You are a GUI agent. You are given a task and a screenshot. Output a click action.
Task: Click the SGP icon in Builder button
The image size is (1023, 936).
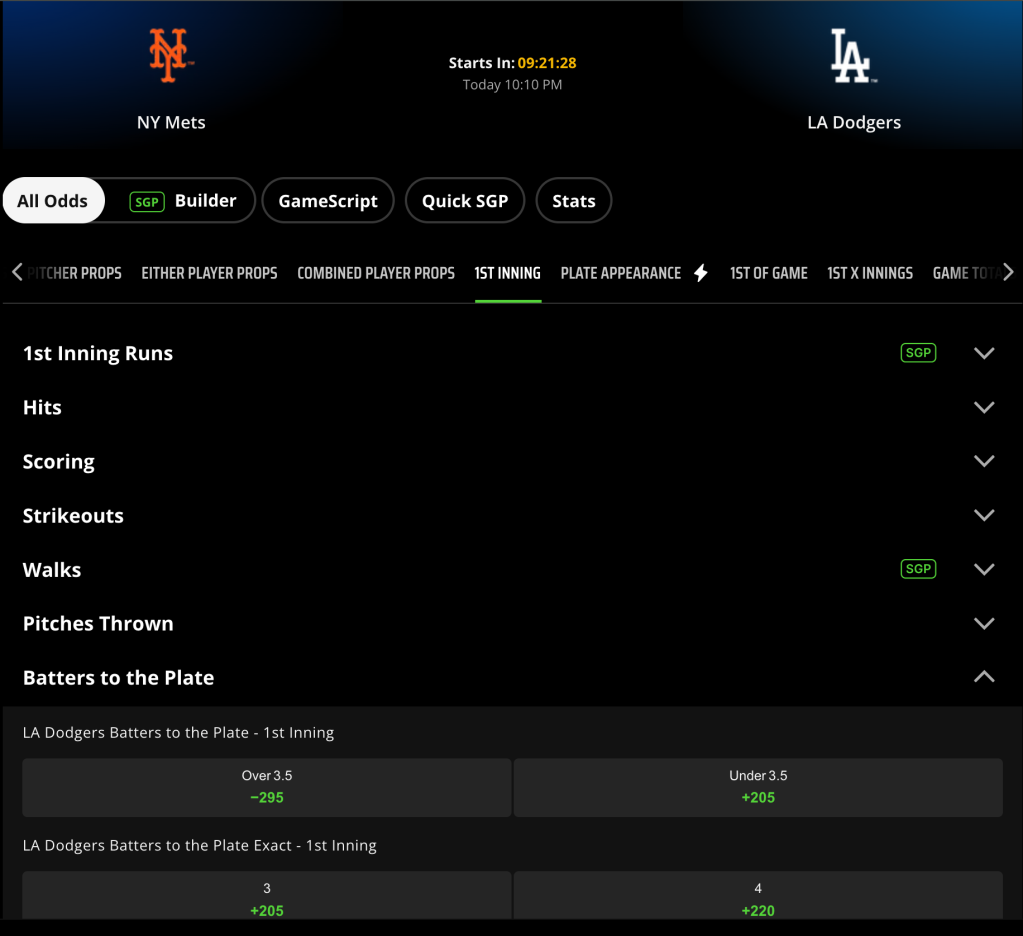tap(147, 202)
